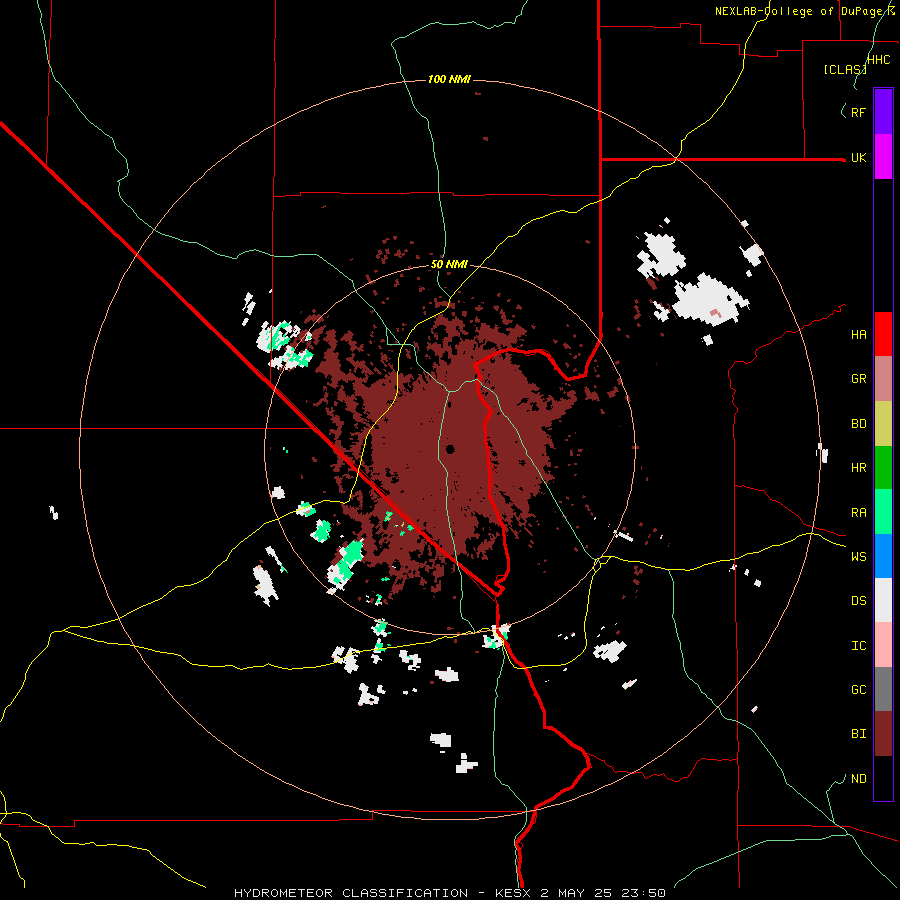Click the ND legend label

click(859, 779)
